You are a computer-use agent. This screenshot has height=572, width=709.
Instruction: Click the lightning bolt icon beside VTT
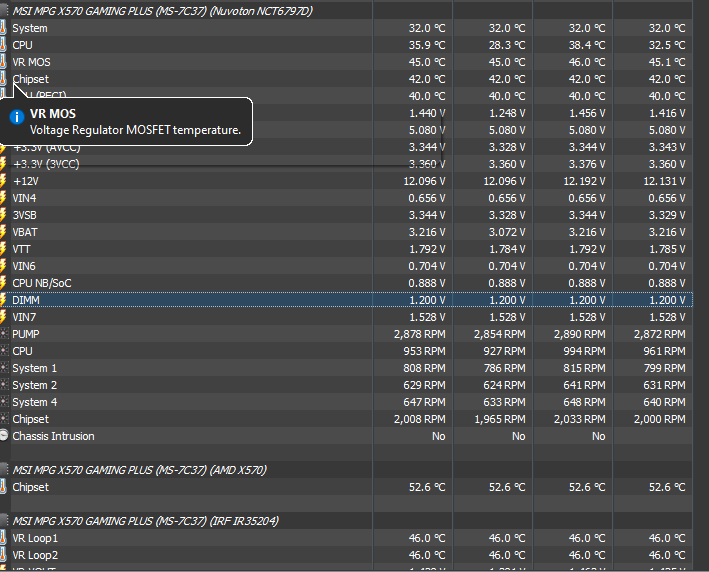coord(3,249)
